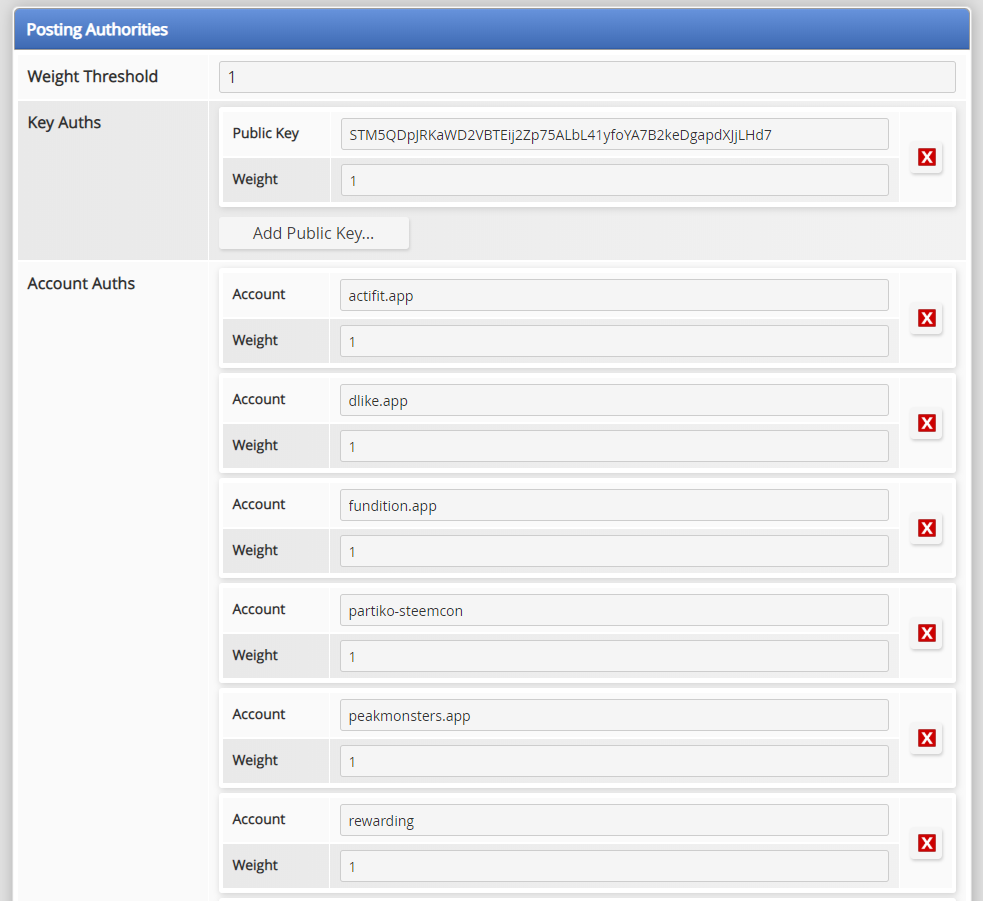Change weight for fundition.app account
Screen dimensions: 983x901
click(614, 551)
